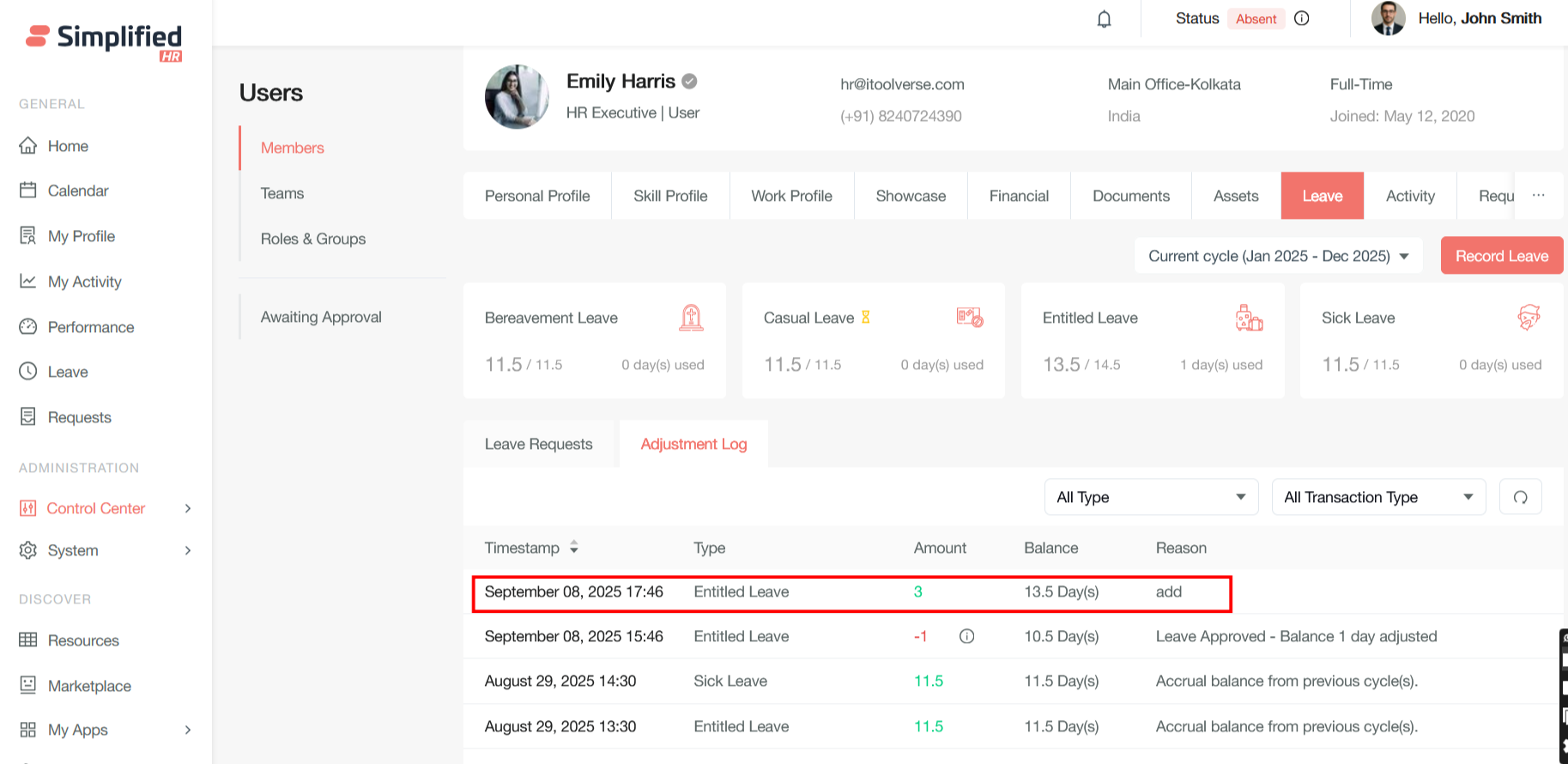Open the three-dots more tabs menu

point(1538,196)
